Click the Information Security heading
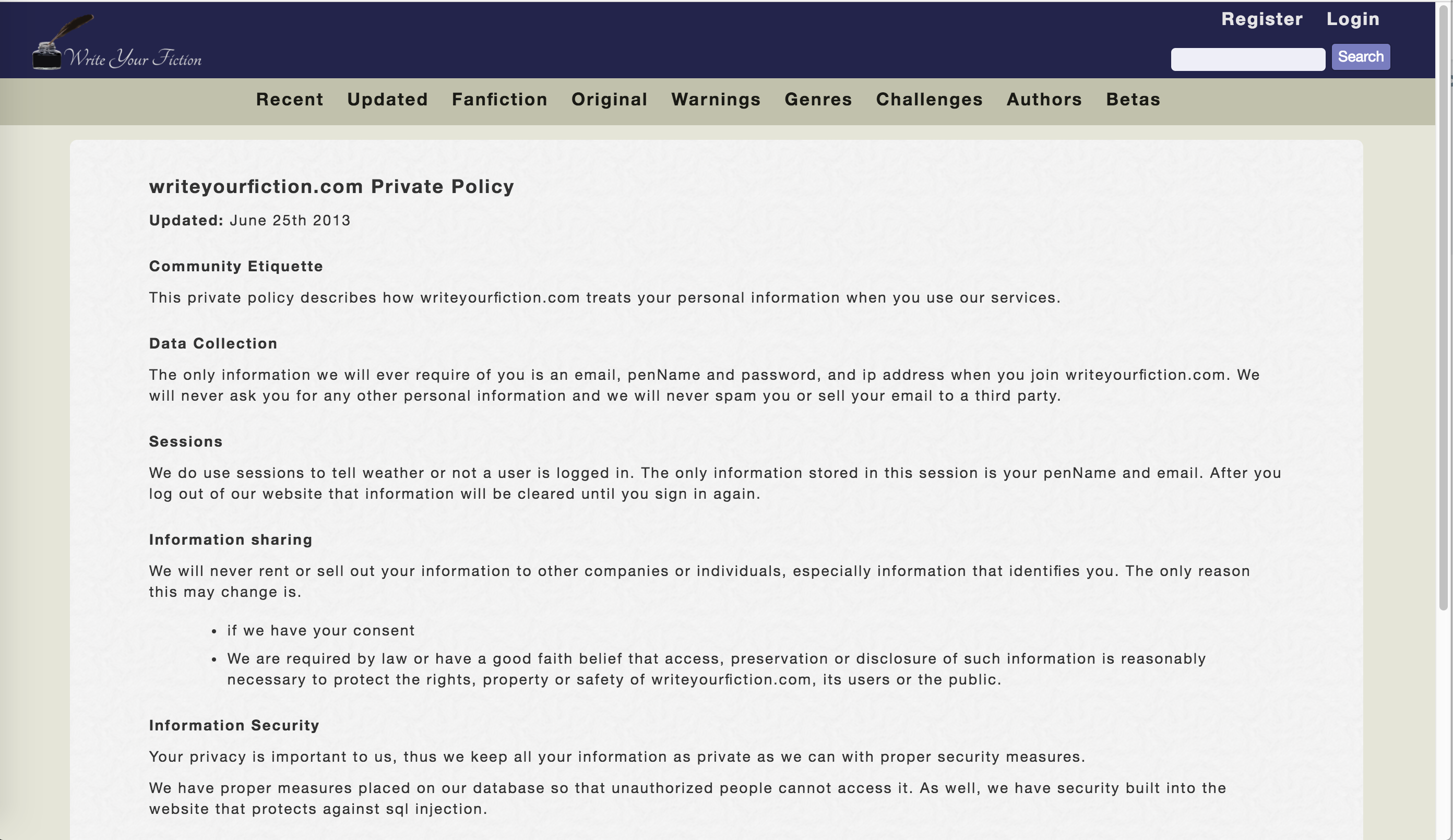This screenshot has height=840, width=1453. (233, 725)
